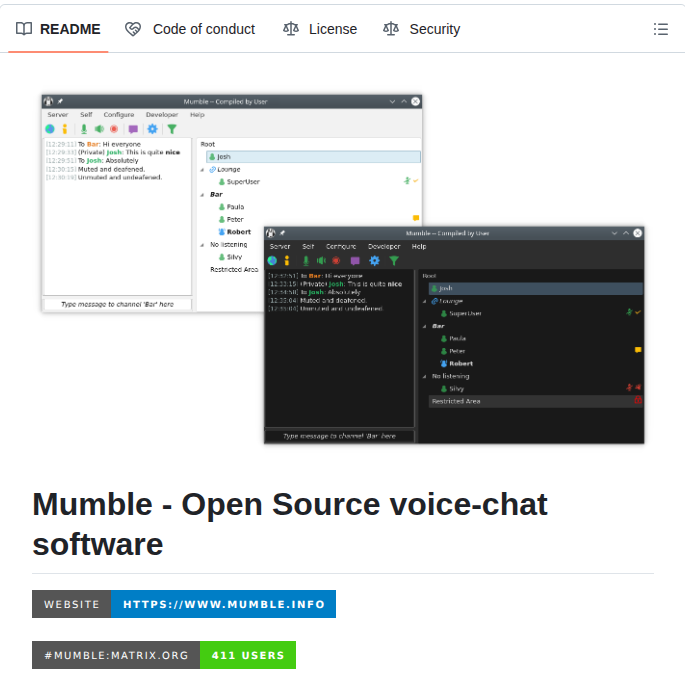685x690 pixels.
Task: Open the Security tab
Action: click(421, 29)
